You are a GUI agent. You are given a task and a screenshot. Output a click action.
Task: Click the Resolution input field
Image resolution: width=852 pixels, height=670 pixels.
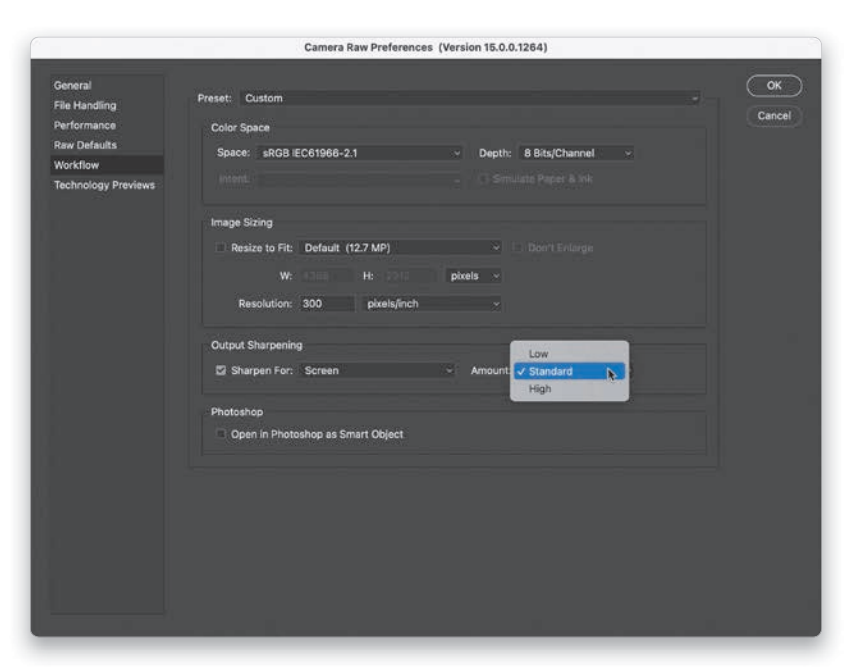[x=326, y=304]
